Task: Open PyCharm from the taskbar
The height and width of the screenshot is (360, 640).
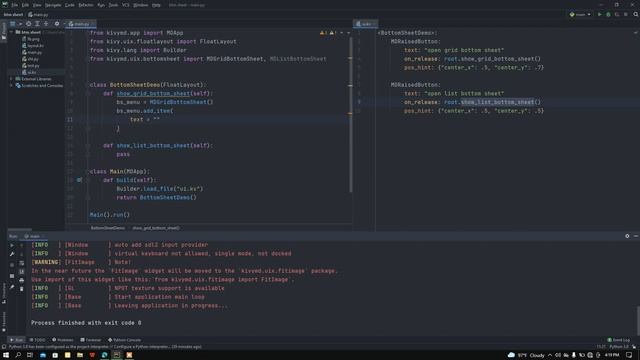Action: point(117,355)
